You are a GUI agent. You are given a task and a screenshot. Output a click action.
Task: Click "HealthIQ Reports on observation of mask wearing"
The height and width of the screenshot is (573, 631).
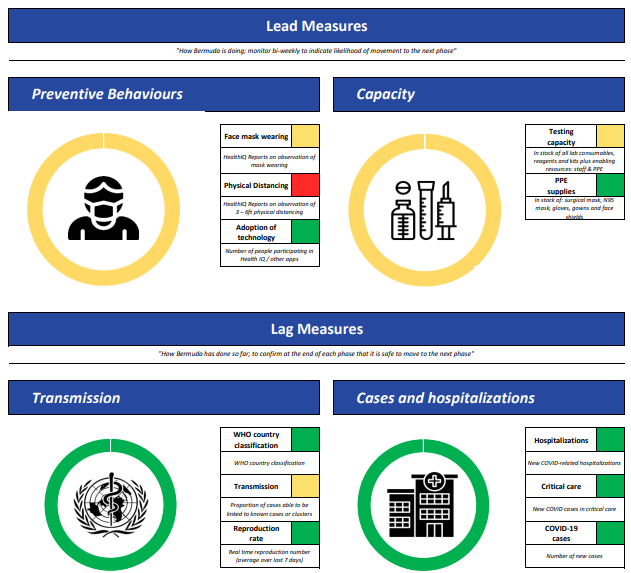point(269,161)
